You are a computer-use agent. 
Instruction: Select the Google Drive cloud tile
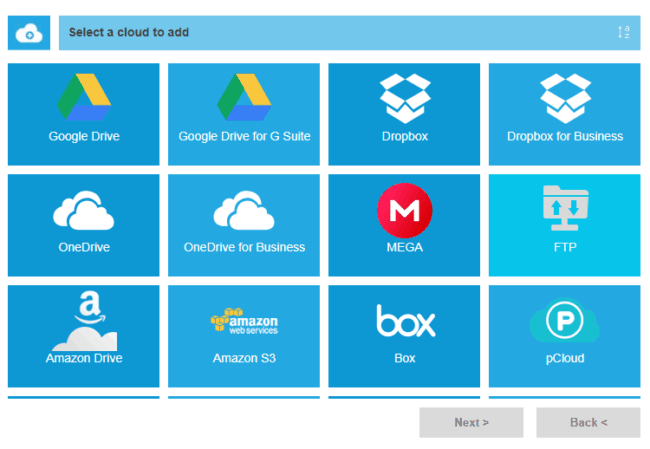point(83,114)
